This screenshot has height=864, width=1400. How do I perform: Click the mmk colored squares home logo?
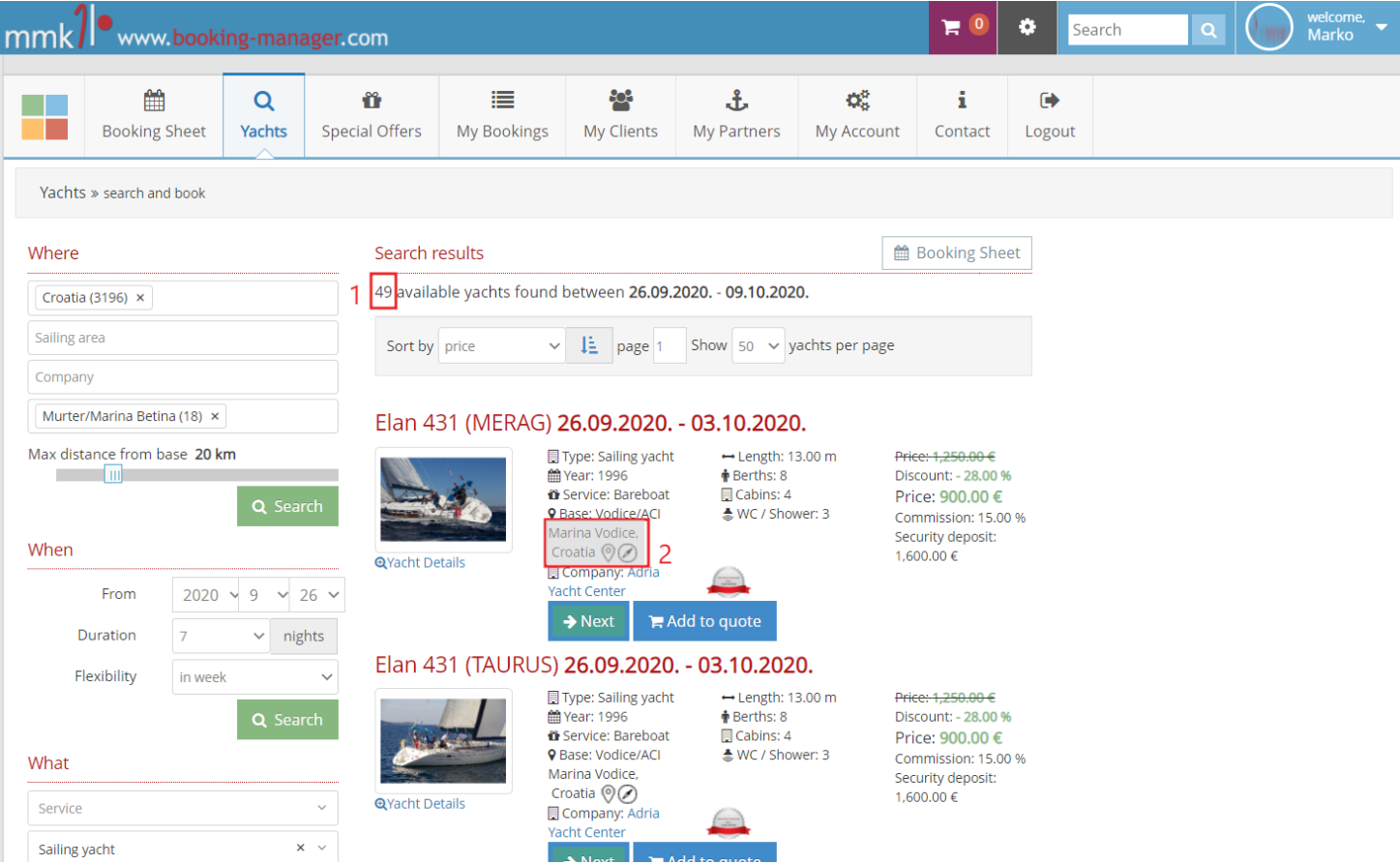[x=45, y=117]
